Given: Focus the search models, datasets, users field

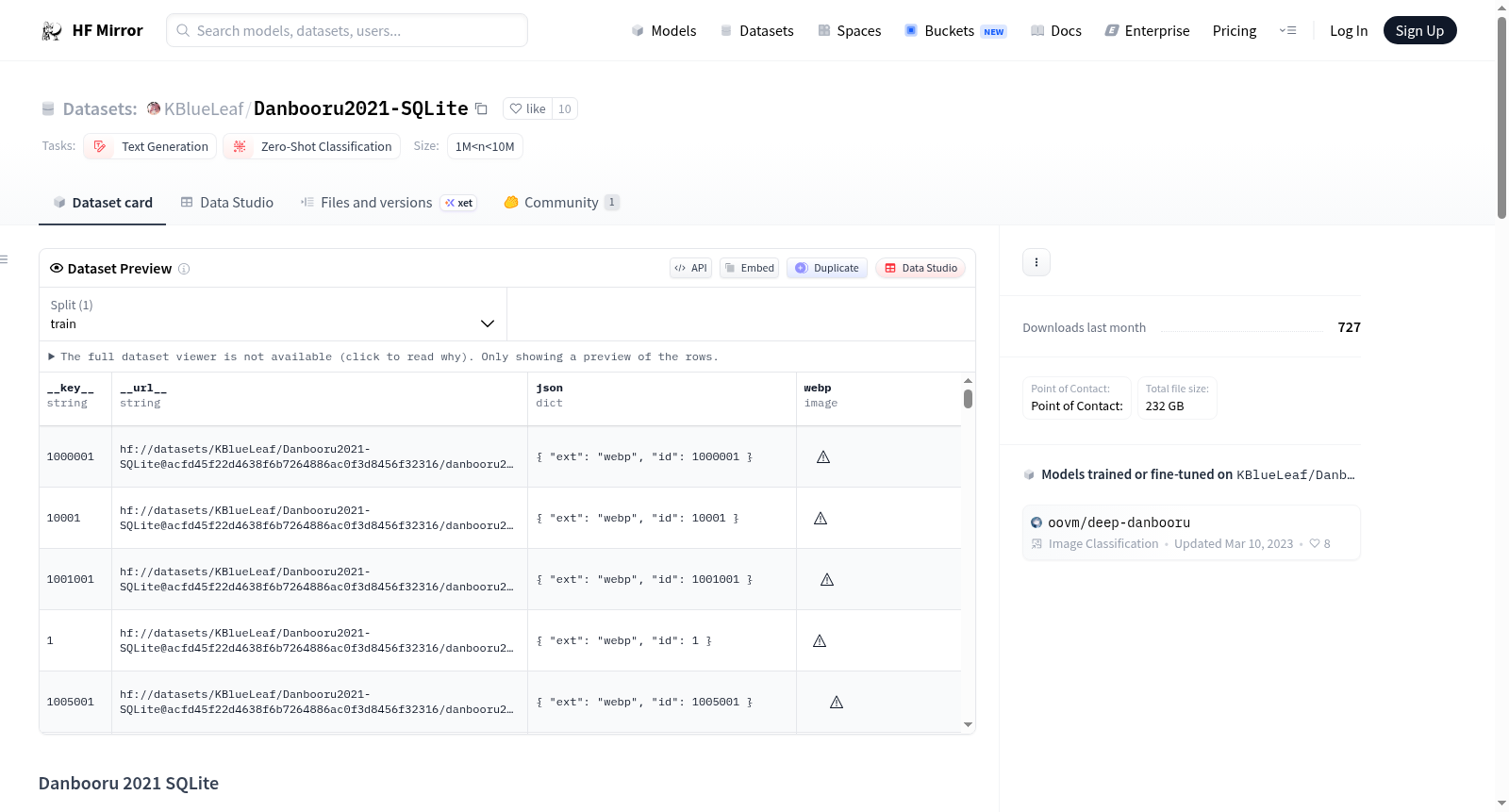Looking at the screenshot, I should [347, 30].
